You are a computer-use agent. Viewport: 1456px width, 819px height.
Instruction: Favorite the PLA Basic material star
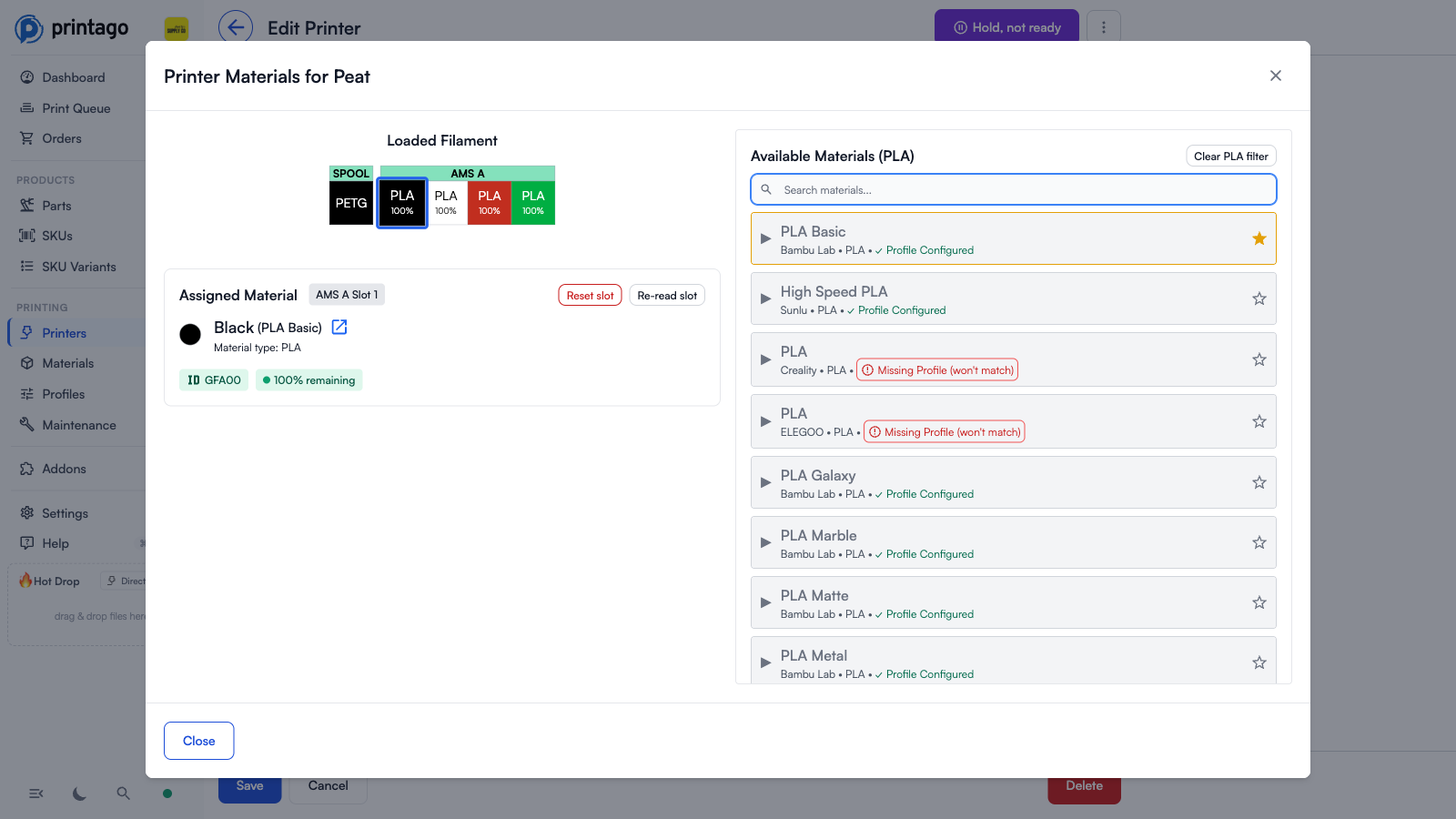(1259, 238)
